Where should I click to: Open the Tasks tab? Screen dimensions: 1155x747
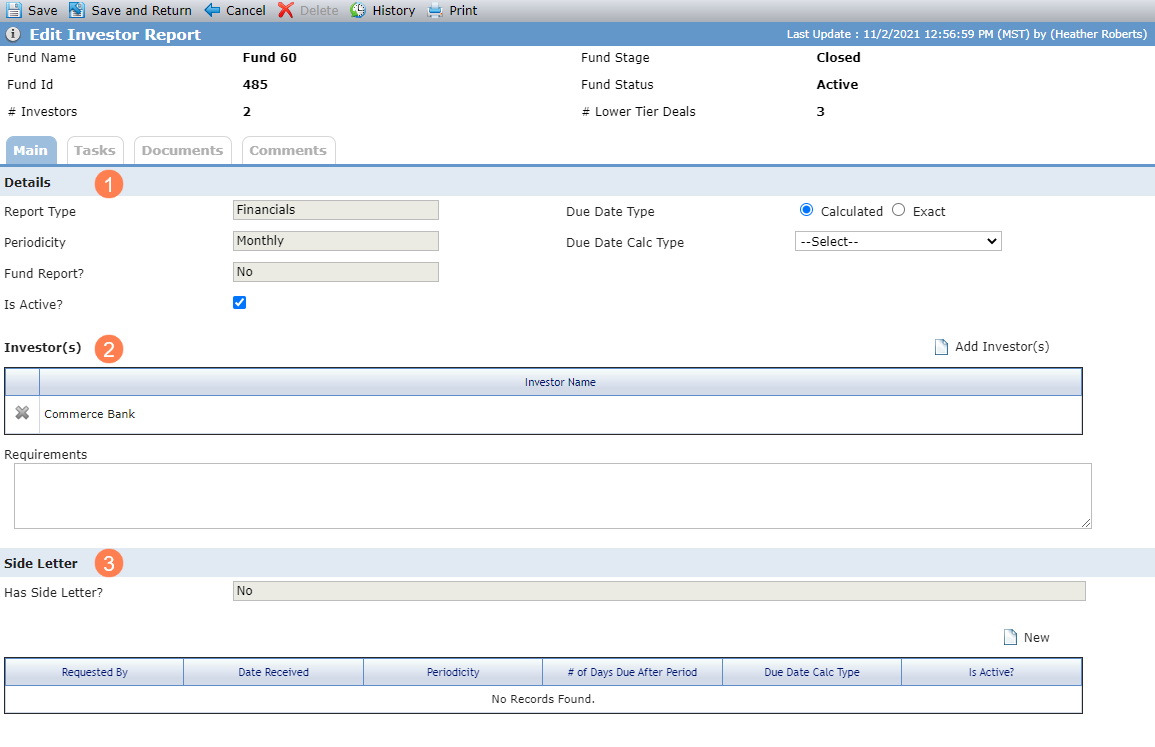coord(95,150)
